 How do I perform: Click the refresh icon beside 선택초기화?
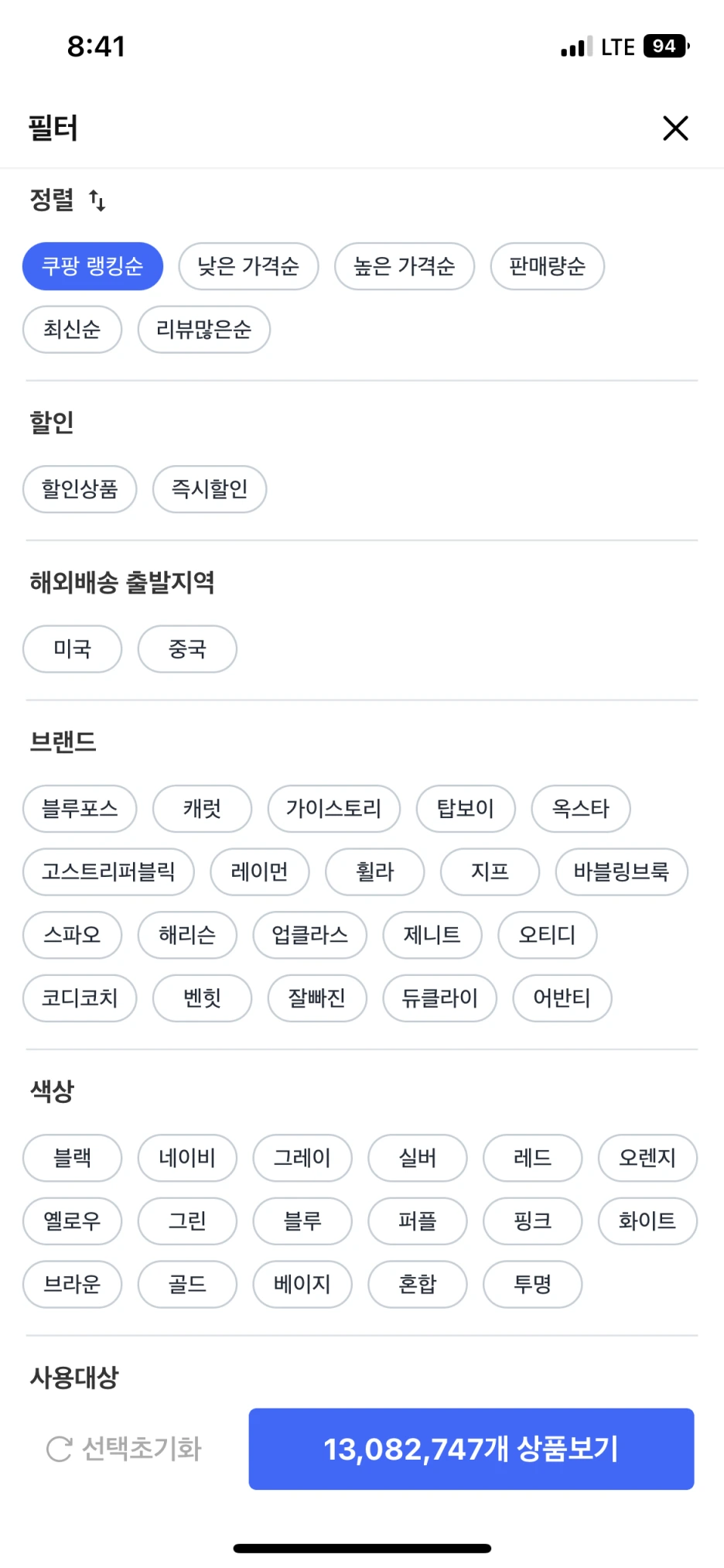tap(59, 1449)
